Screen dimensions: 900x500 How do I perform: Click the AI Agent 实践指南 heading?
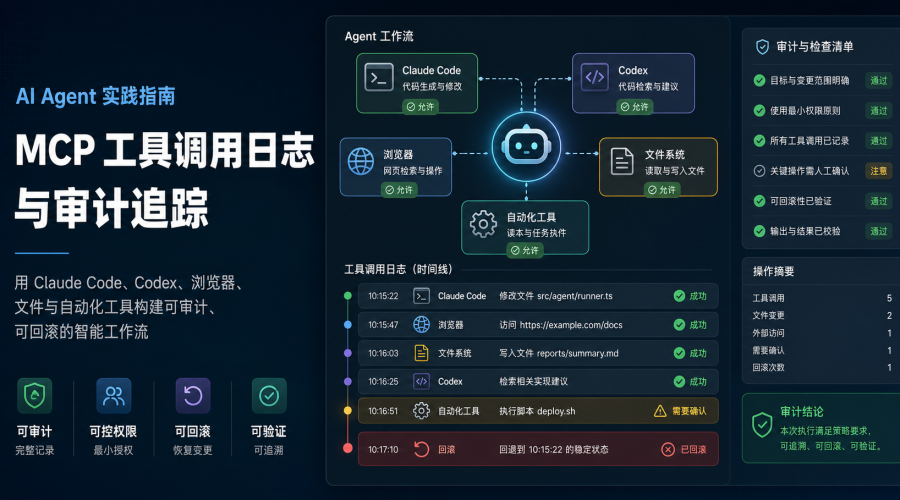[x=95, y=96]
